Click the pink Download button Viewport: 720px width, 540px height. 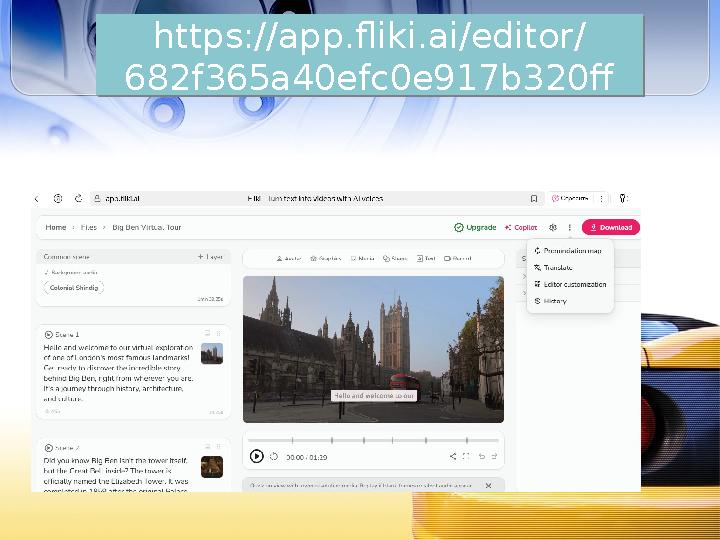[611, 227]
